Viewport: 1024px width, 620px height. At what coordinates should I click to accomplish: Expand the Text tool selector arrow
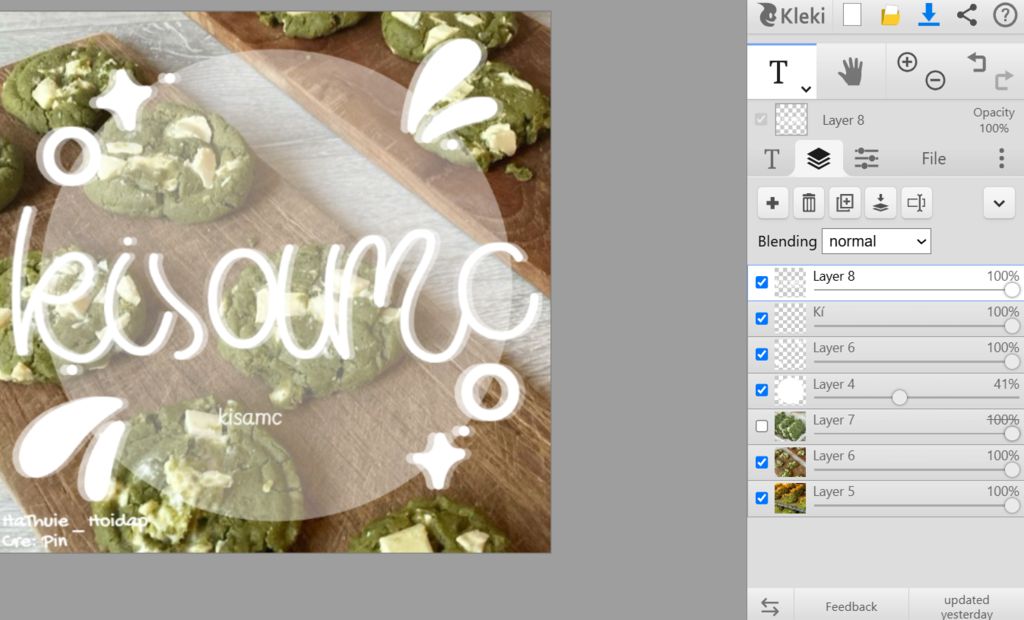click(805, 89)
